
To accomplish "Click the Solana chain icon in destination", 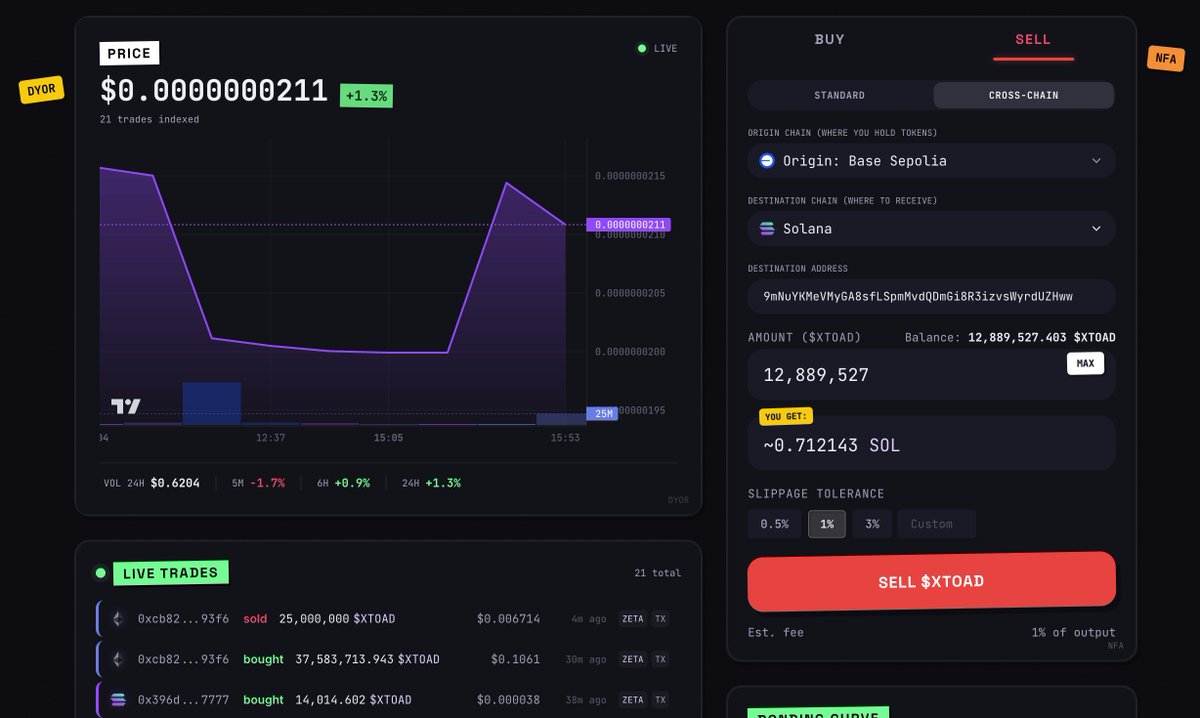I will [767, 229].
